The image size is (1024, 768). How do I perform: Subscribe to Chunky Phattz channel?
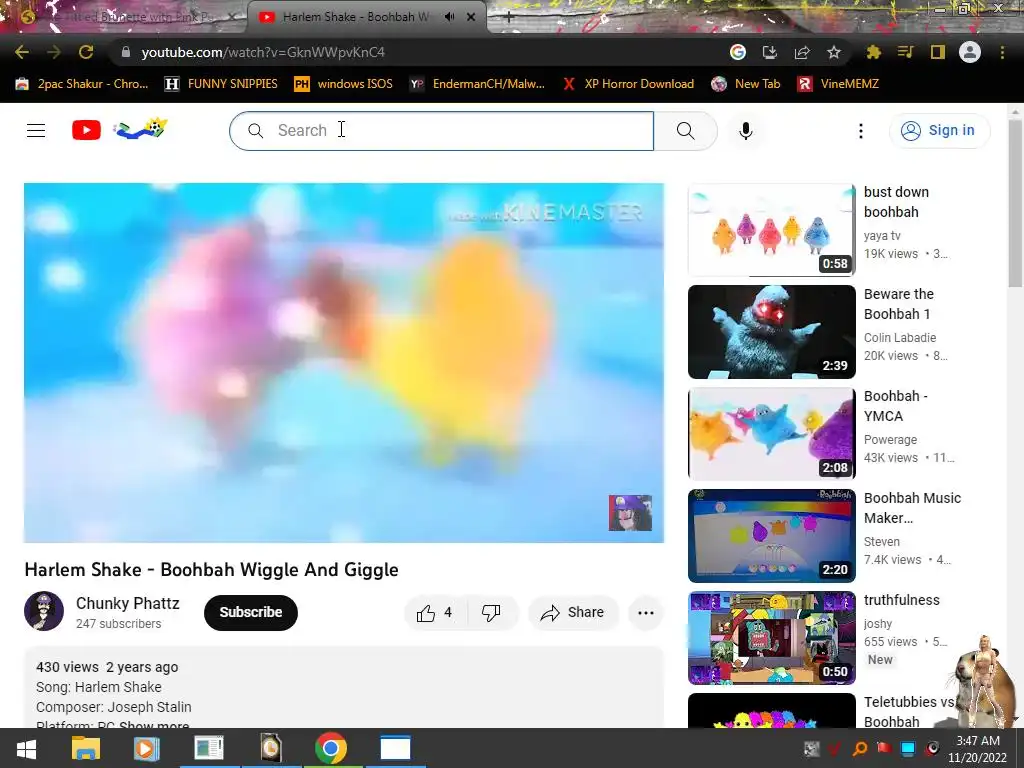[x=251, y=613]
